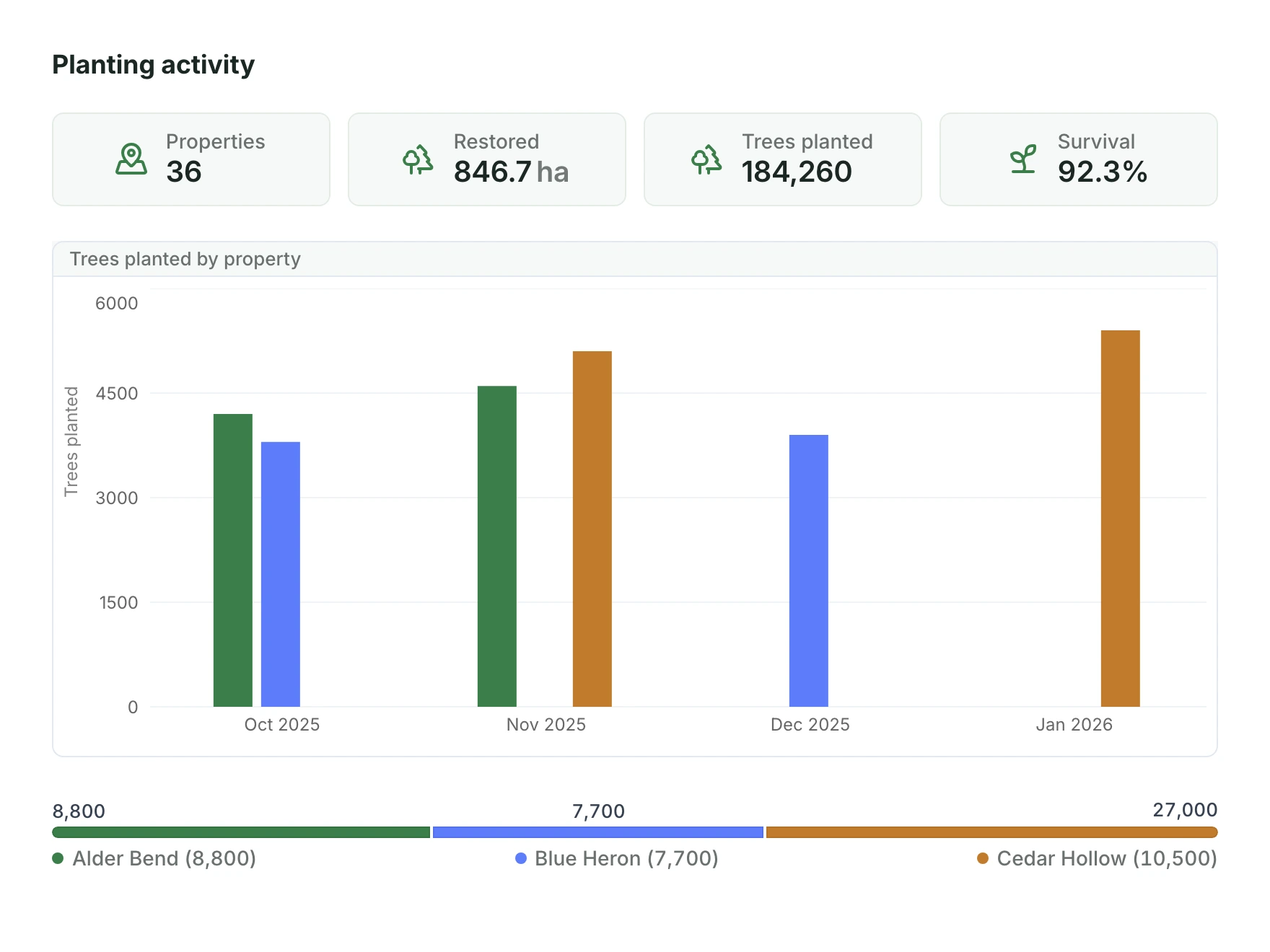This screenshot has width=1270, height=952.
Task: Click the 'Planting activity' heading
Action: (x=154, y=65)
